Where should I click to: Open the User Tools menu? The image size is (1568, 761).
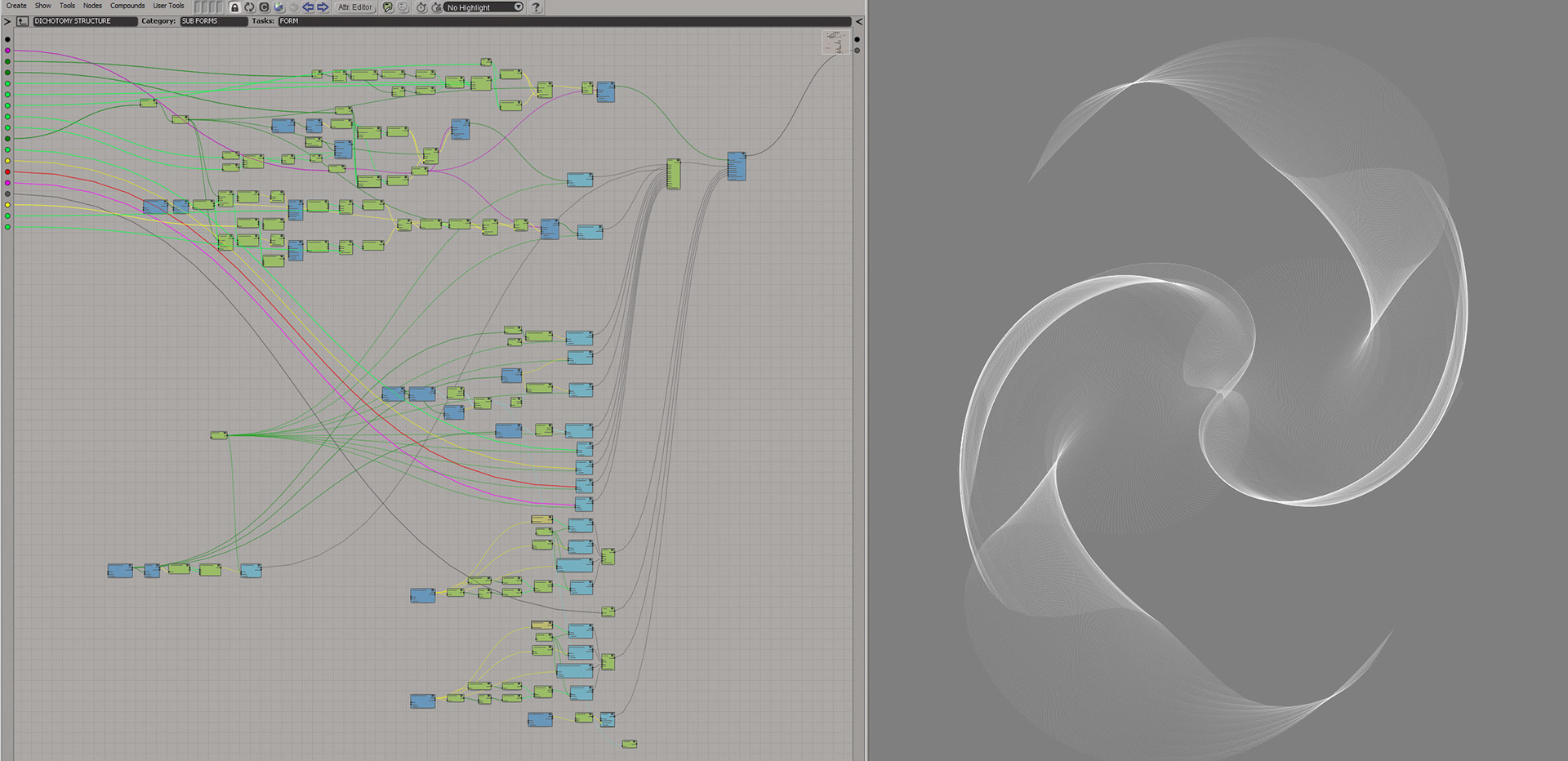(x=168, y=6)
